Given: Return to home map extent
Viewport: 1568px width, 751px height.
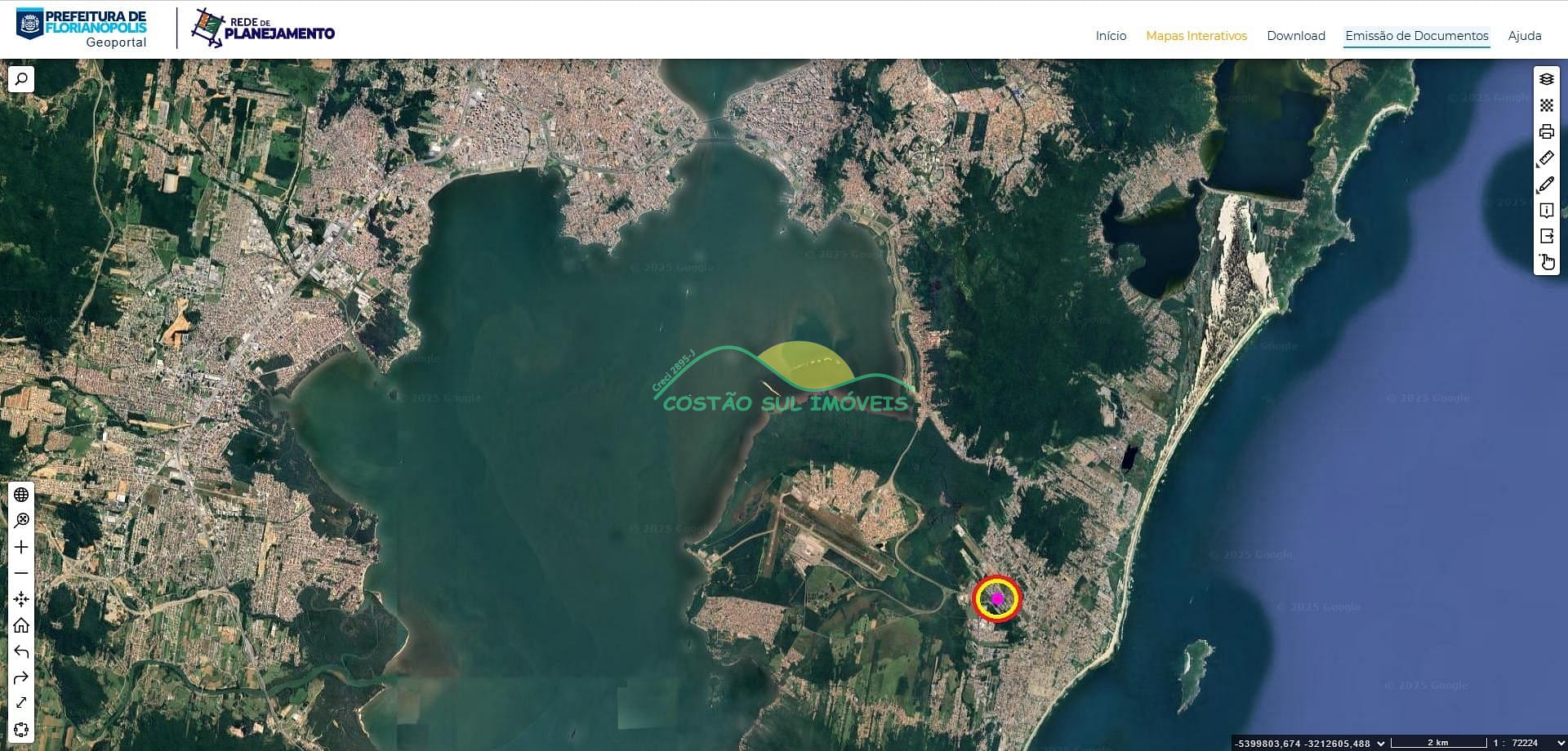Looking at the screenshot, I should pos(21,625).
